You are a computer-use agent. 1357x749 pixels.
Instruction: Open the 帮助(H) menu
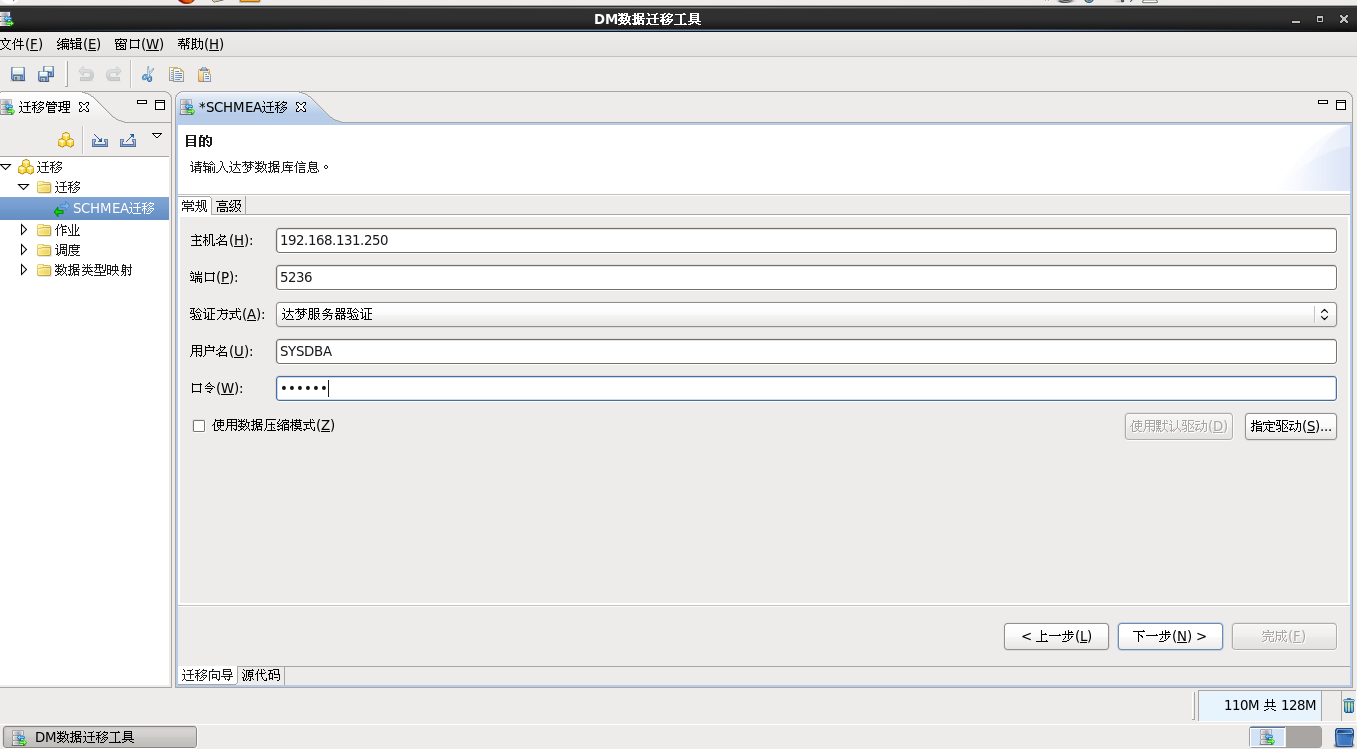pos(200,44)
